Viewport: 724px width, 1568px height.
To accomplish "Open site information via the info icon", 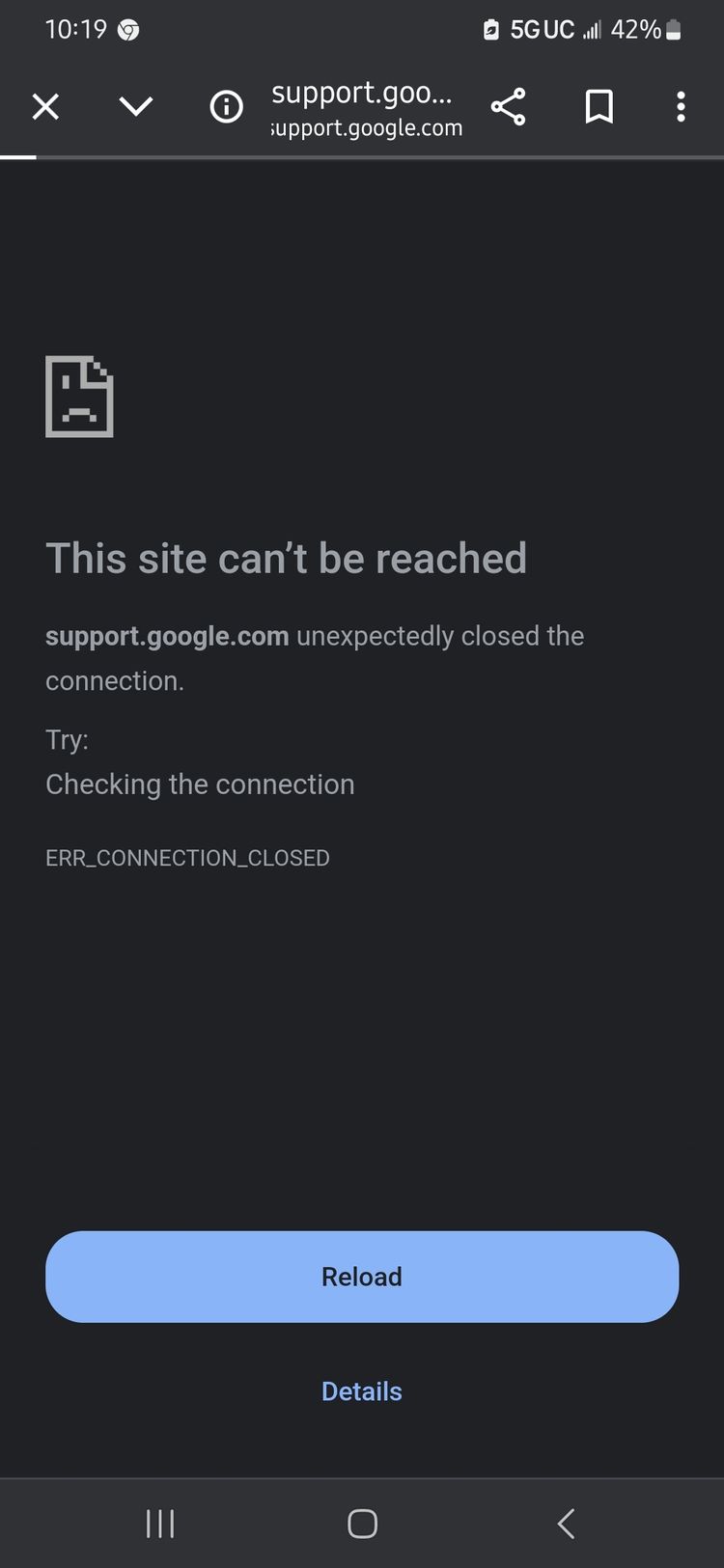I will (227, 106).
